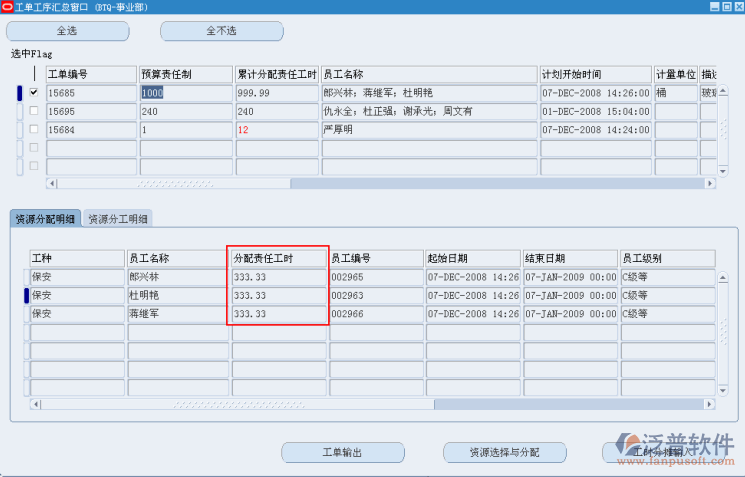The height and width of the screenshot is (477, 745).
Task: Click the work order number field 15685
Action: pyautogui.click(x=91, y=93)
